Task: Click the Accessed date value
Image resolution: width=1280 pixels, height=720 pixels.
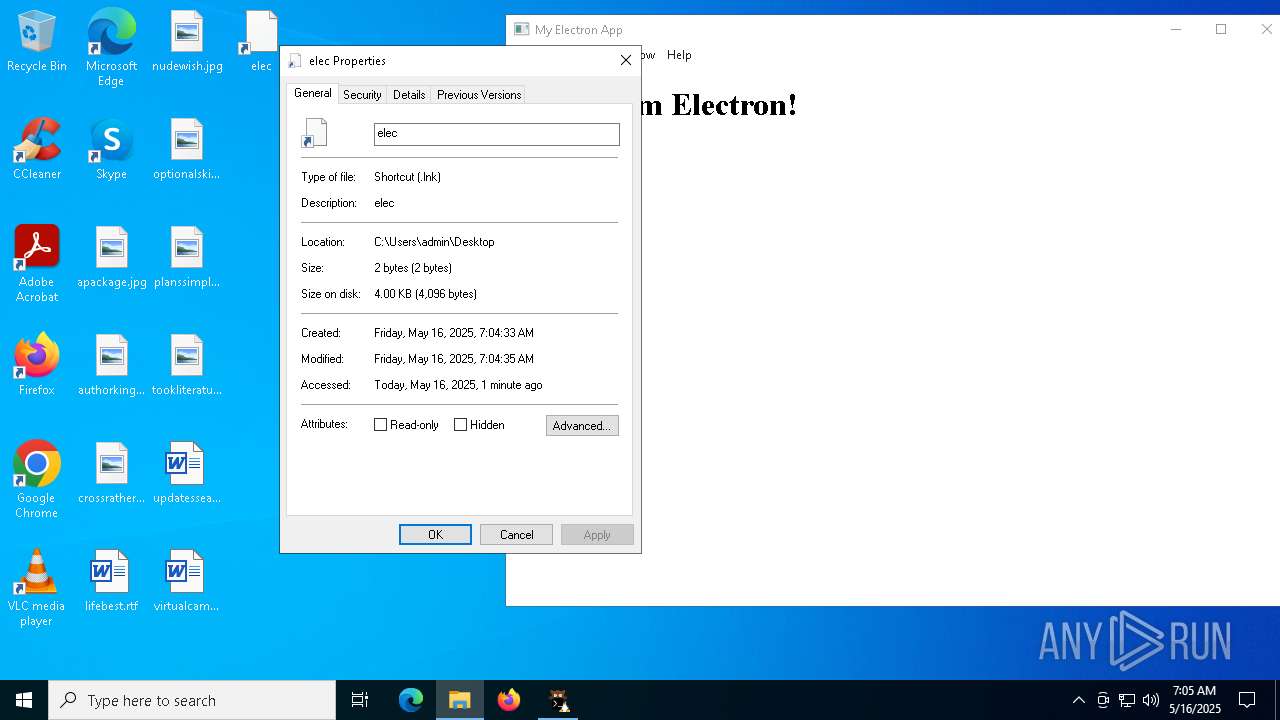Action: tap(458, 385)
